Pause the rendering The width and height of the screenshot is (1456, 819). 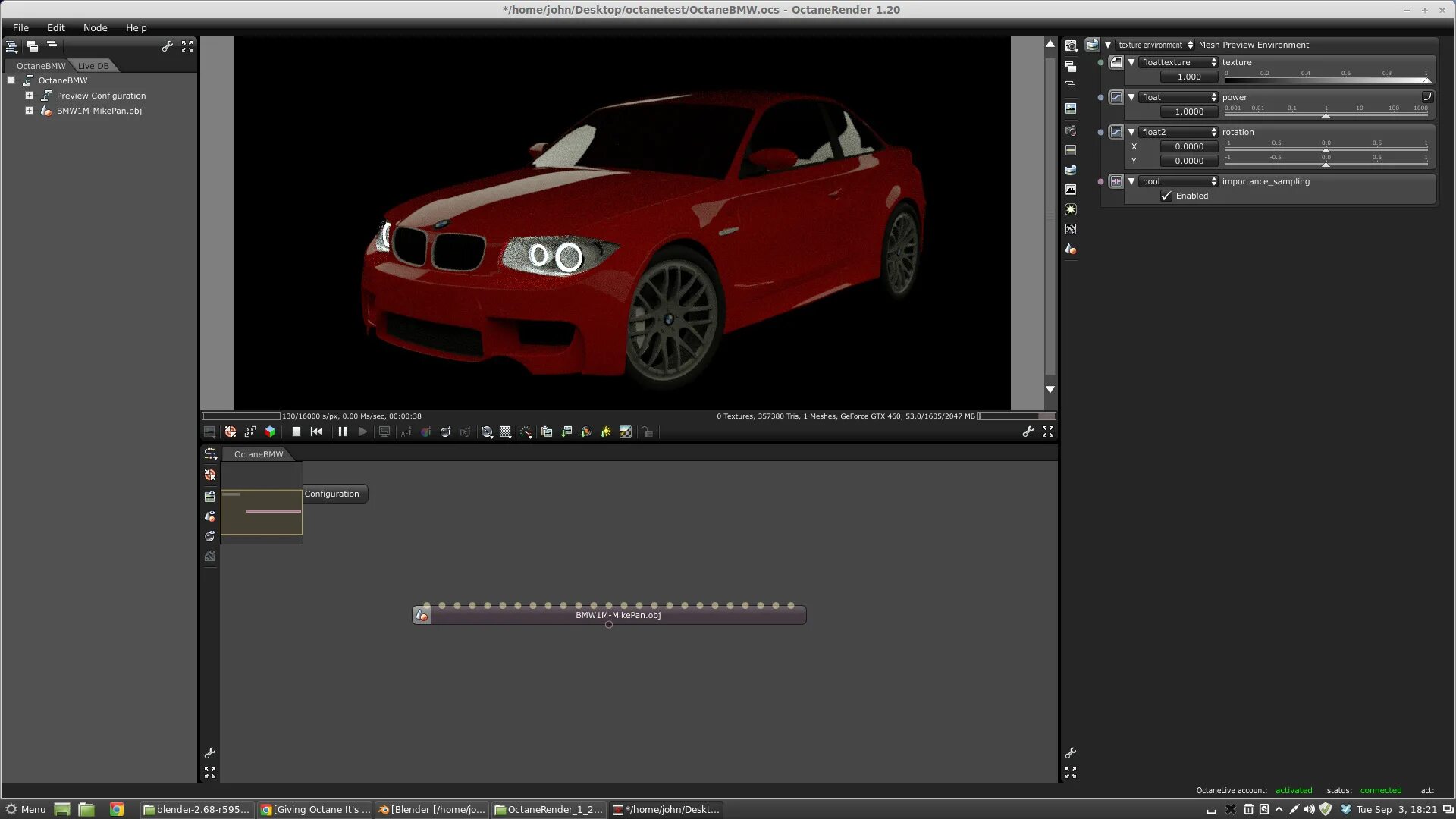342,431
